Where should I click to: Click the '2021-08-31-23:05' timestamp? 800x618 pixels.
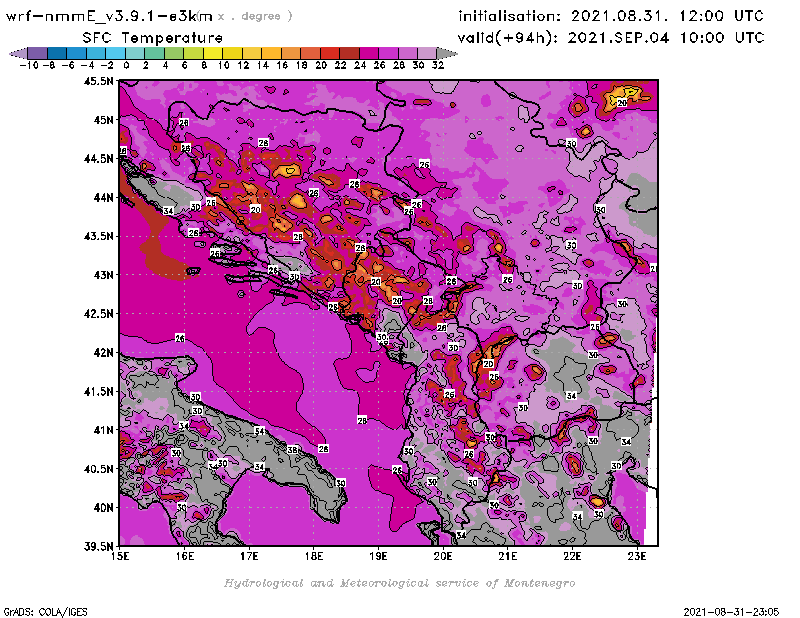tap(731, 611)
